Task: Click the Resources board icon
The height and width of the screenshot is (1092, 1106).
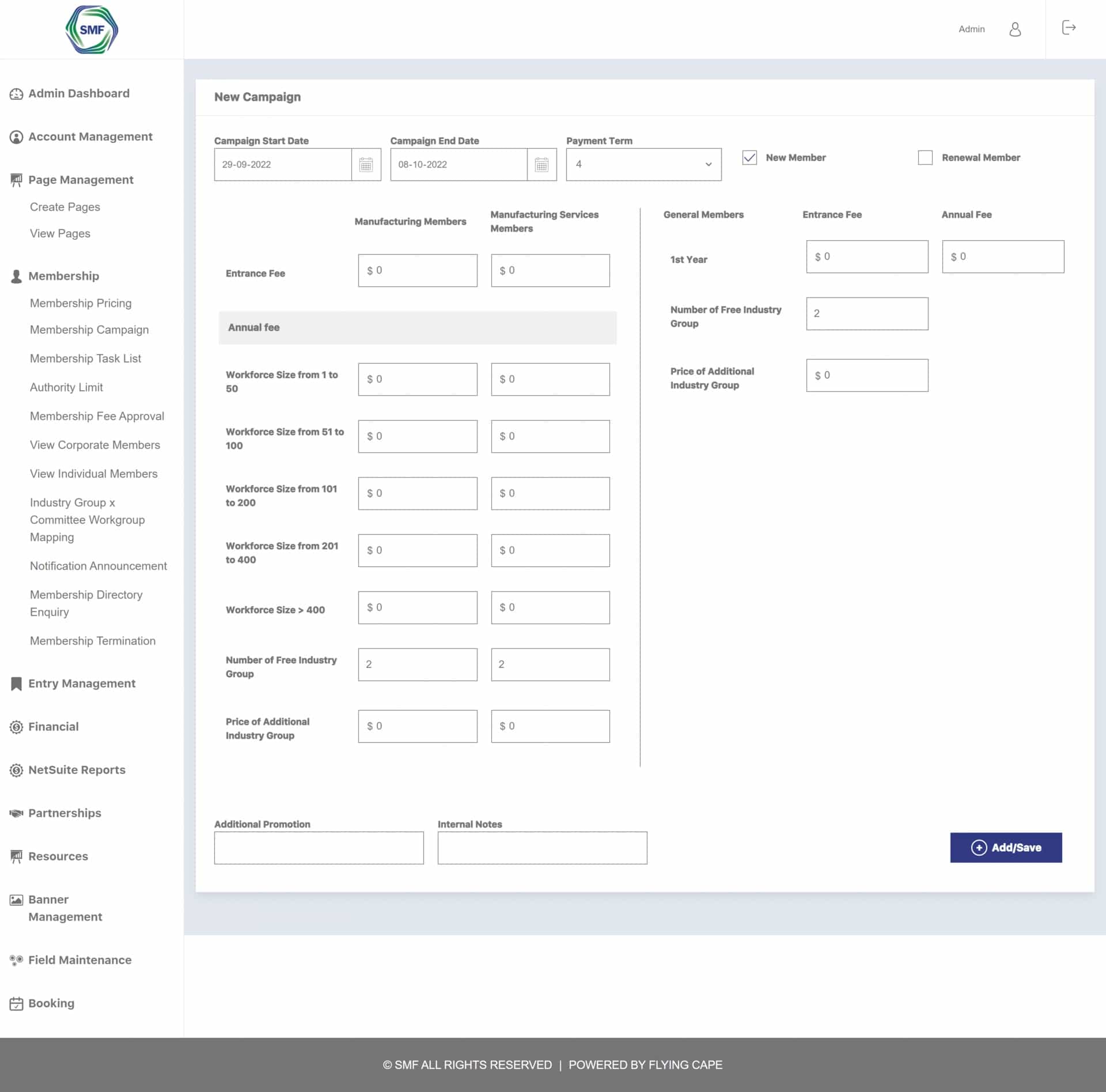Action: [x=16, y=857]
